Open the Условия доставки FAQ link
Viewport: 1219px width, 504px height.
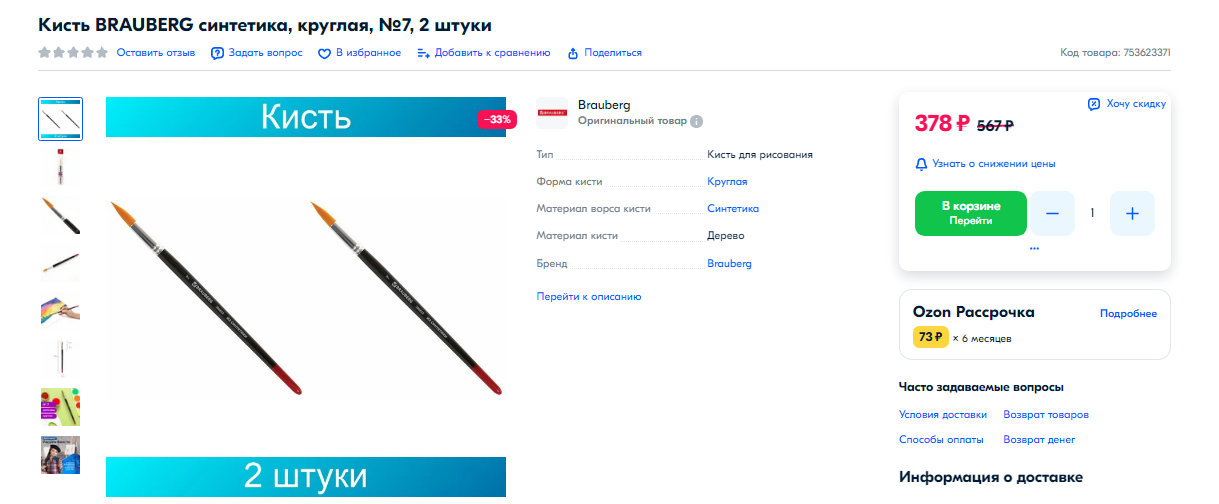pyautogui.click(x=943, y=414)
